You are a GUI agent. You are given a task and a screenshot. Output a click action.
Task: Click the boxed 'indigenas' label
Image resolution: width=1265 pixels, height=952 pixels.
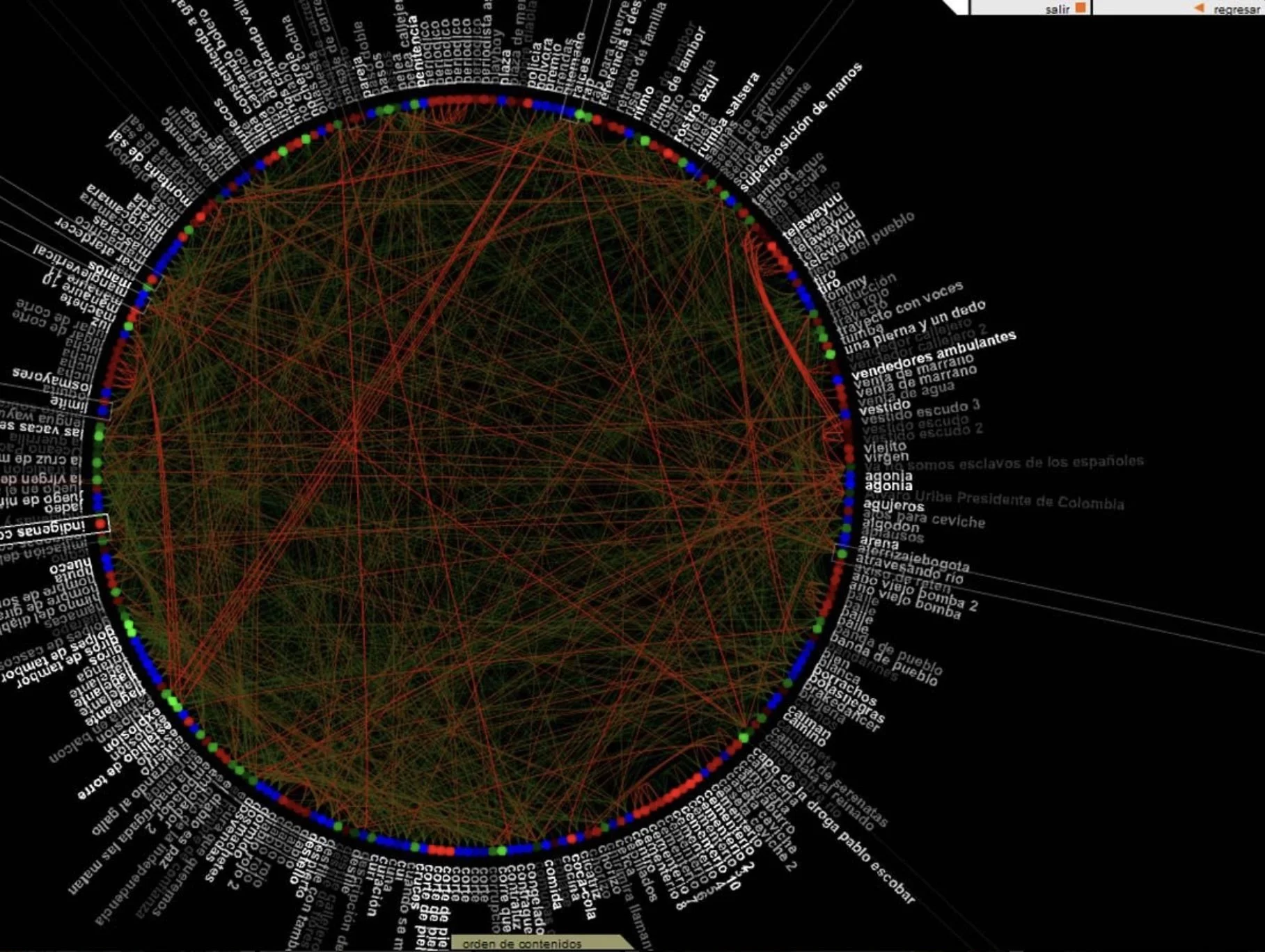(43, 528)
